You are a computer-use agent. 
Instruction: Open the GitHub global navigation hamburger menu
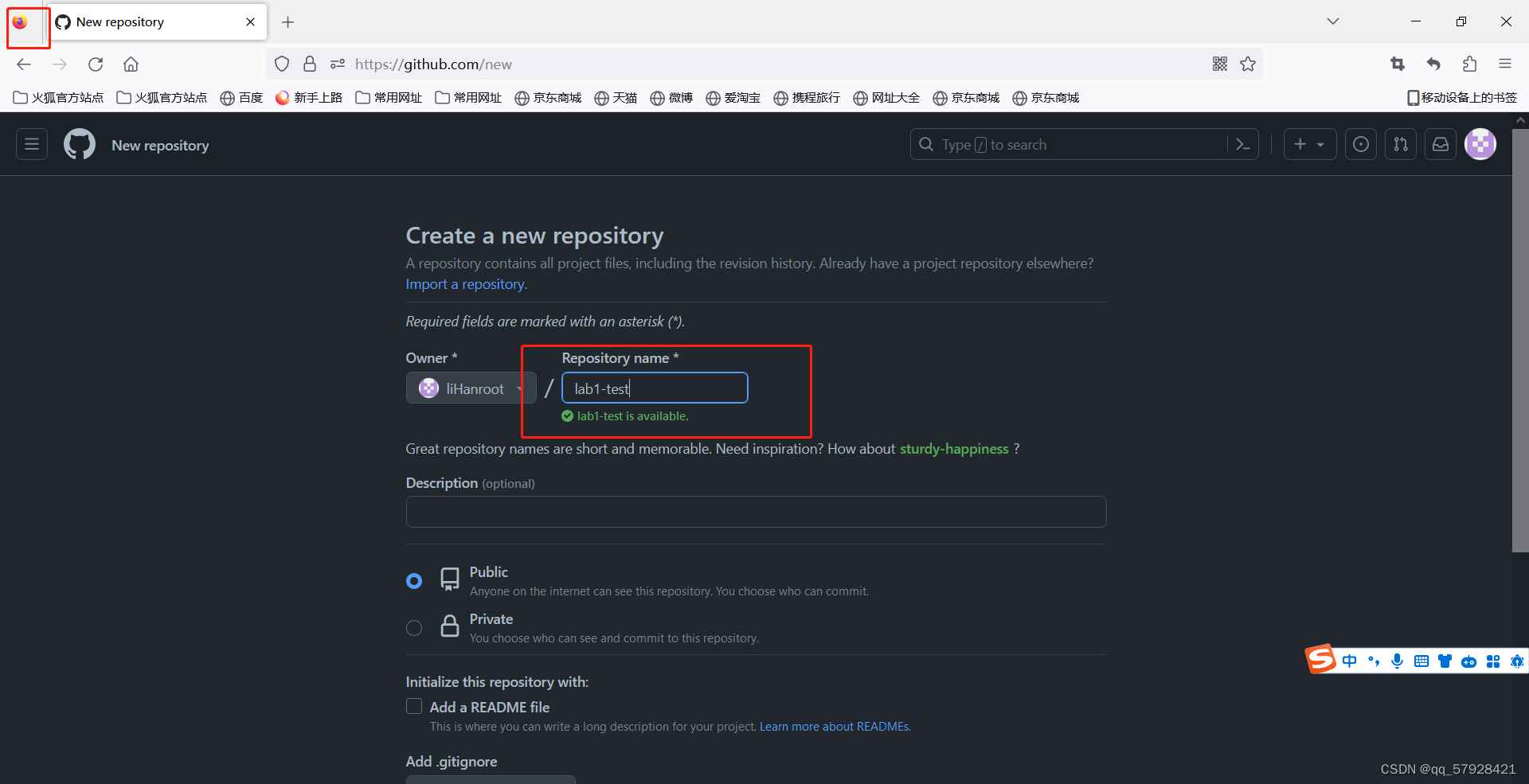click(31, 144)
